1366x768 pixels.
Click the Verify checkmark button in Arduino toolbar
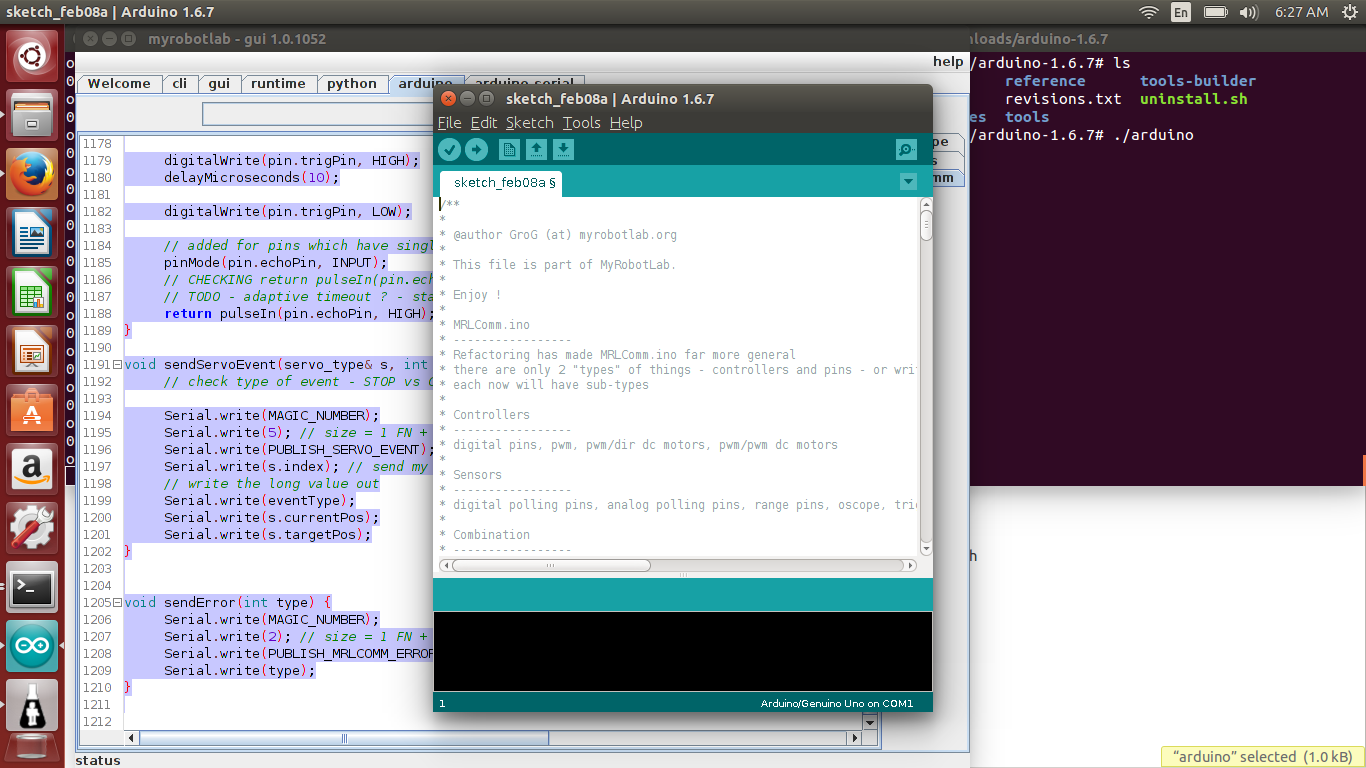coord(450,150)
